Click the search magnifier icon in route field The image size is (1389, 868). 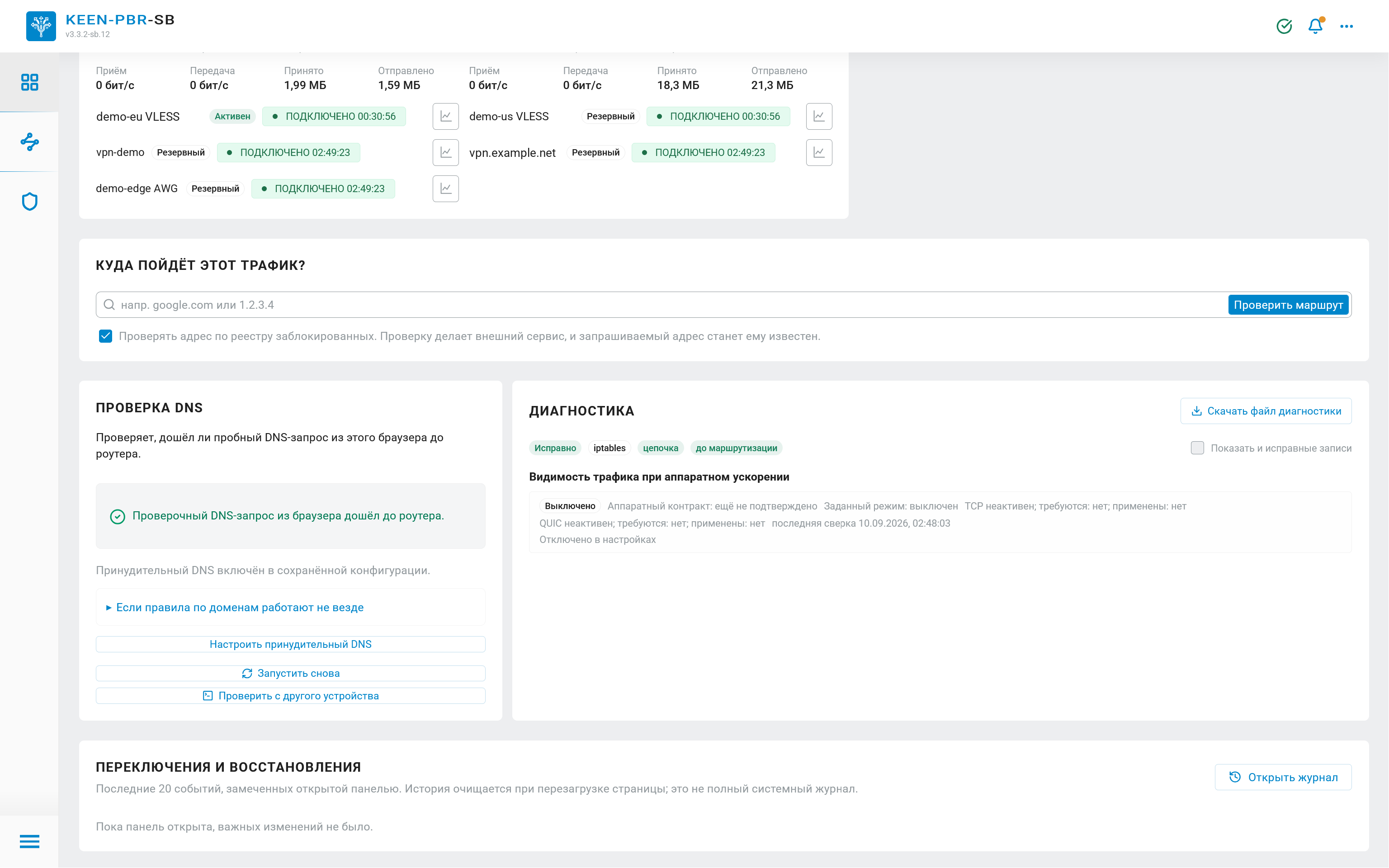coord(109,305)
